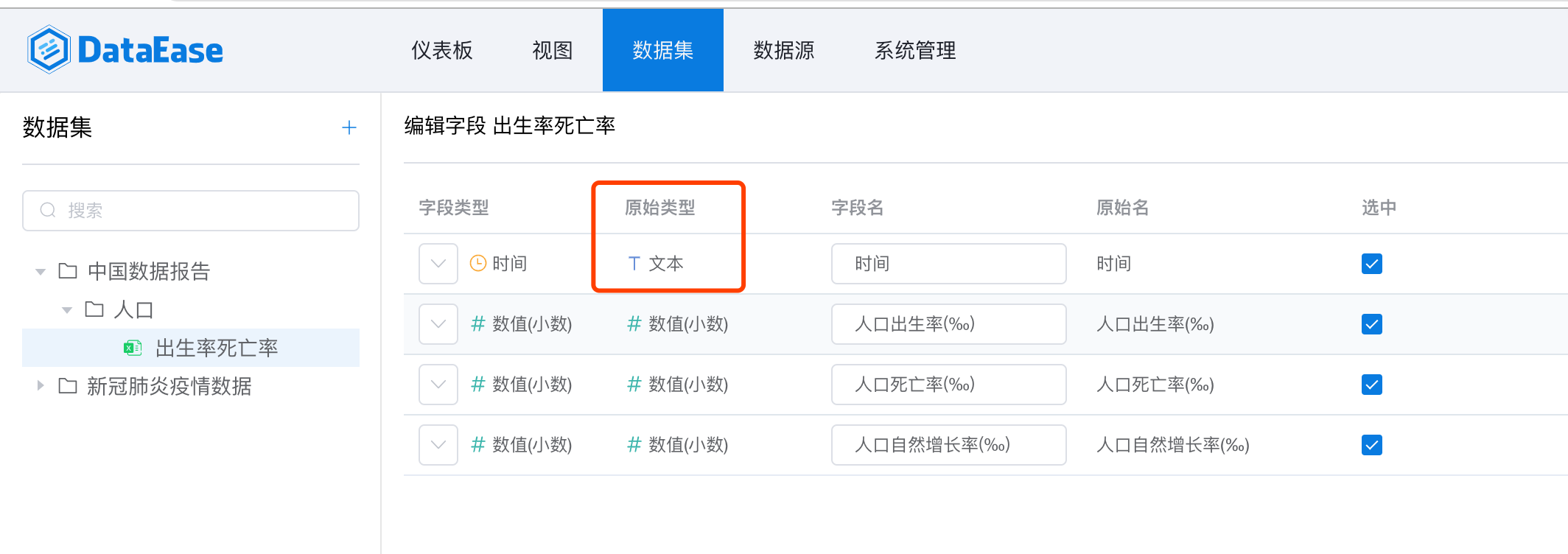Uncheck the 选中 checkbox for the 时间 field

(x=1372, y=264)
